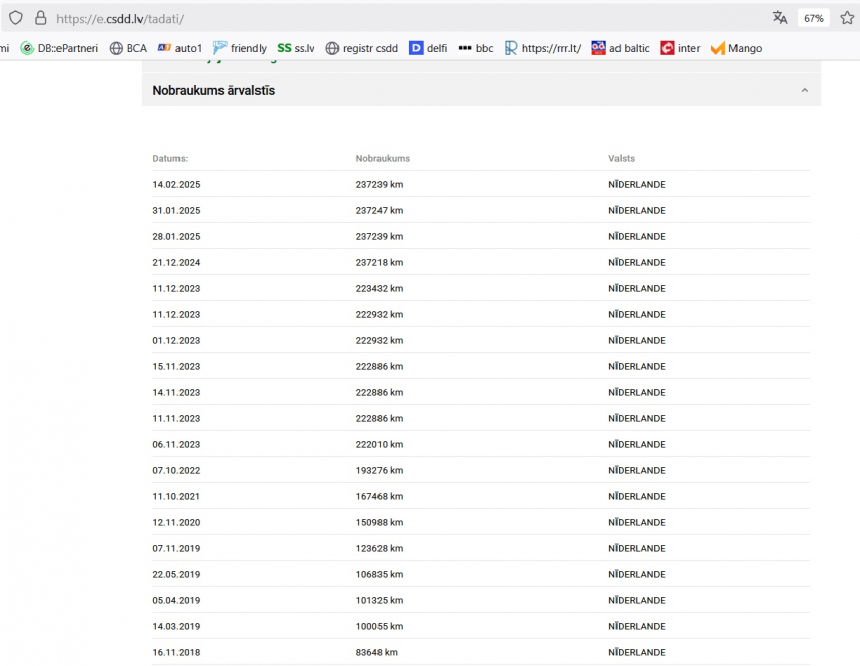
Task: Select the date 12.11.2020
Action: point(176,522)
